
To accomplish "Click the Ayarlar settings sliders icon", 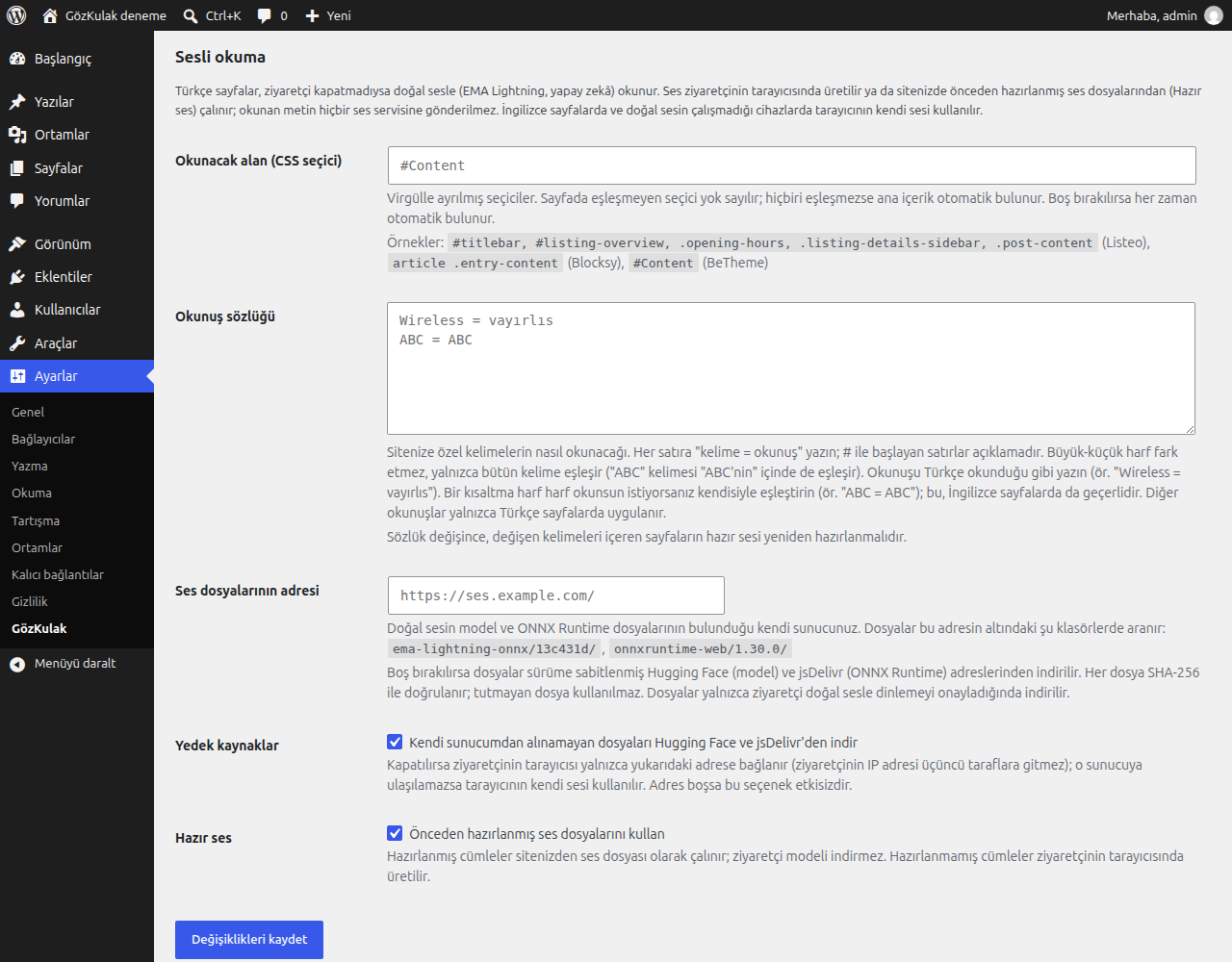I will (17, 376).
